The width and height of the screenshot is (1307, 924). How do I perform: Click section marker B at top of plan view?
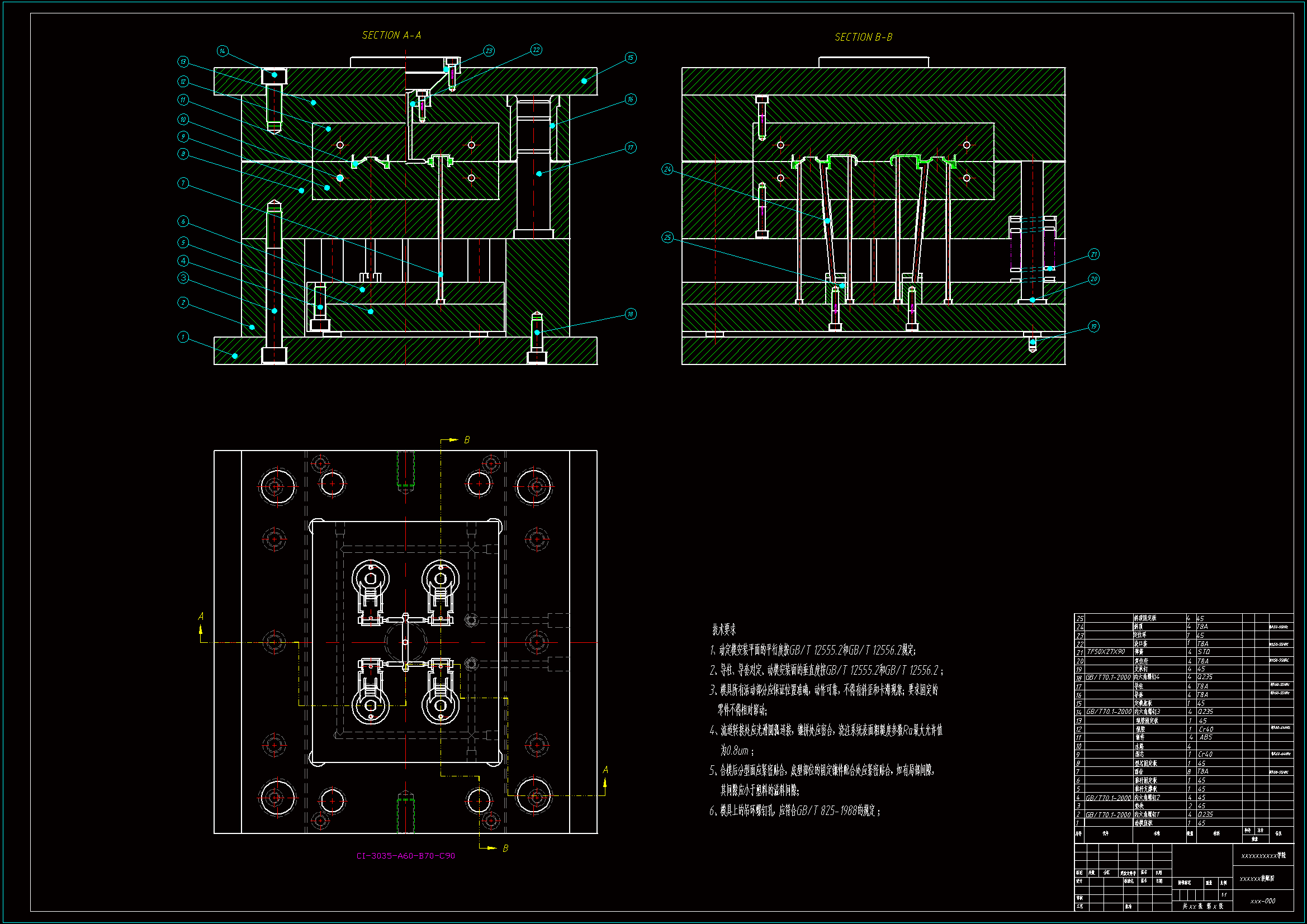466,440
